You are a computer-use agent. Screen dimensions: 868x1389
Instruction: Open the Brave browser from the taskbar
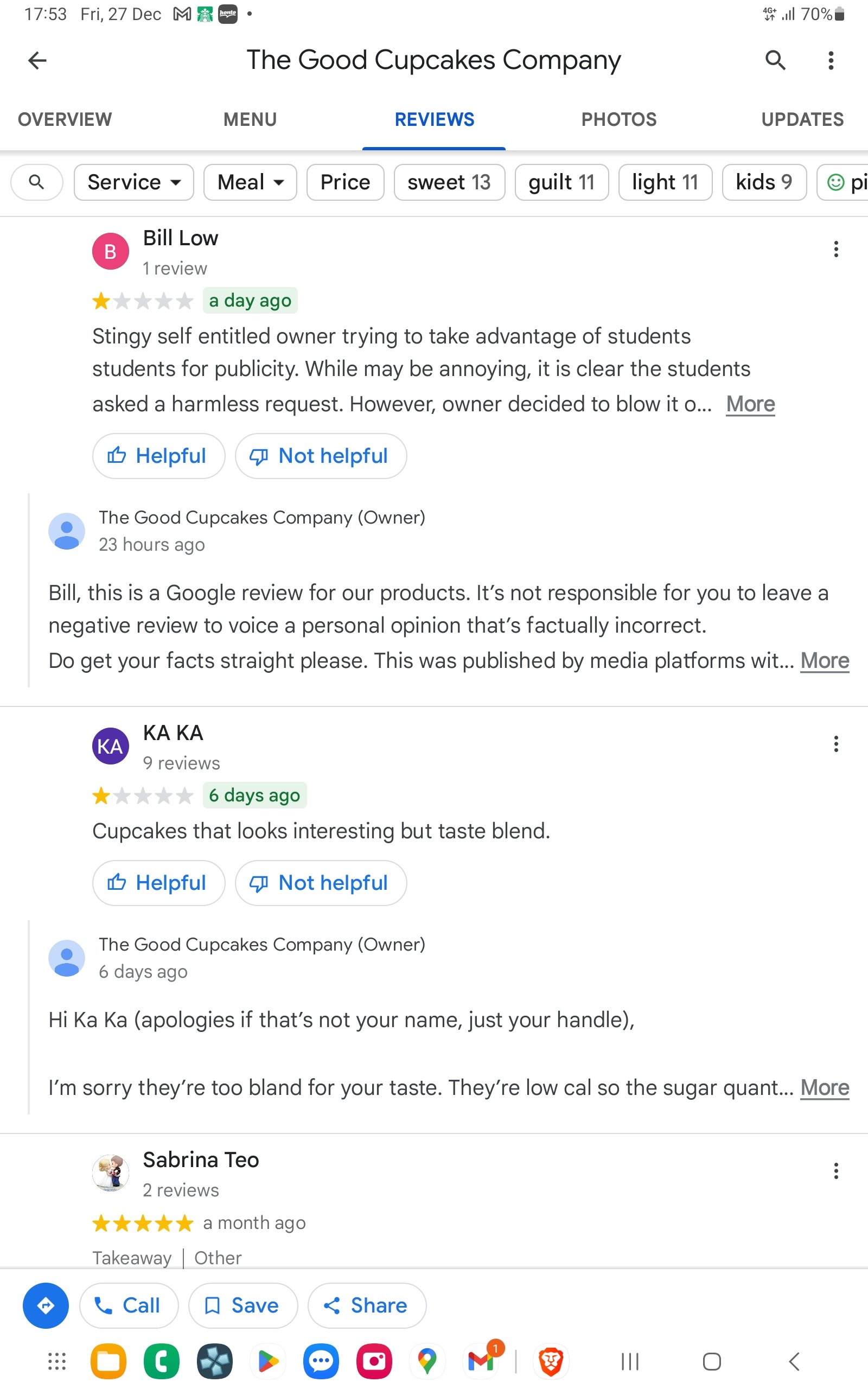(x=551, y=1361)
